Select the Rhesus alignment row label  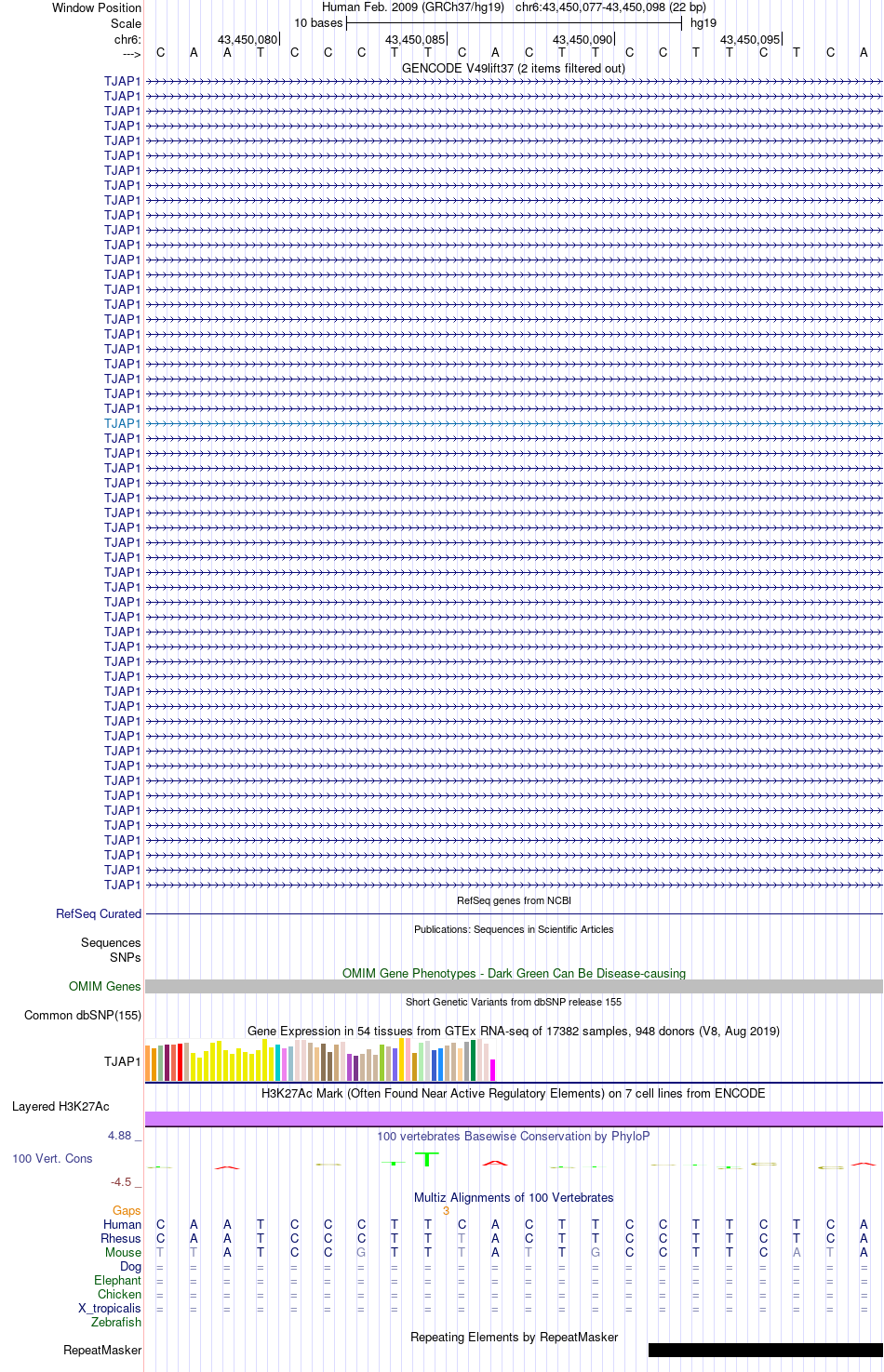121,1238
